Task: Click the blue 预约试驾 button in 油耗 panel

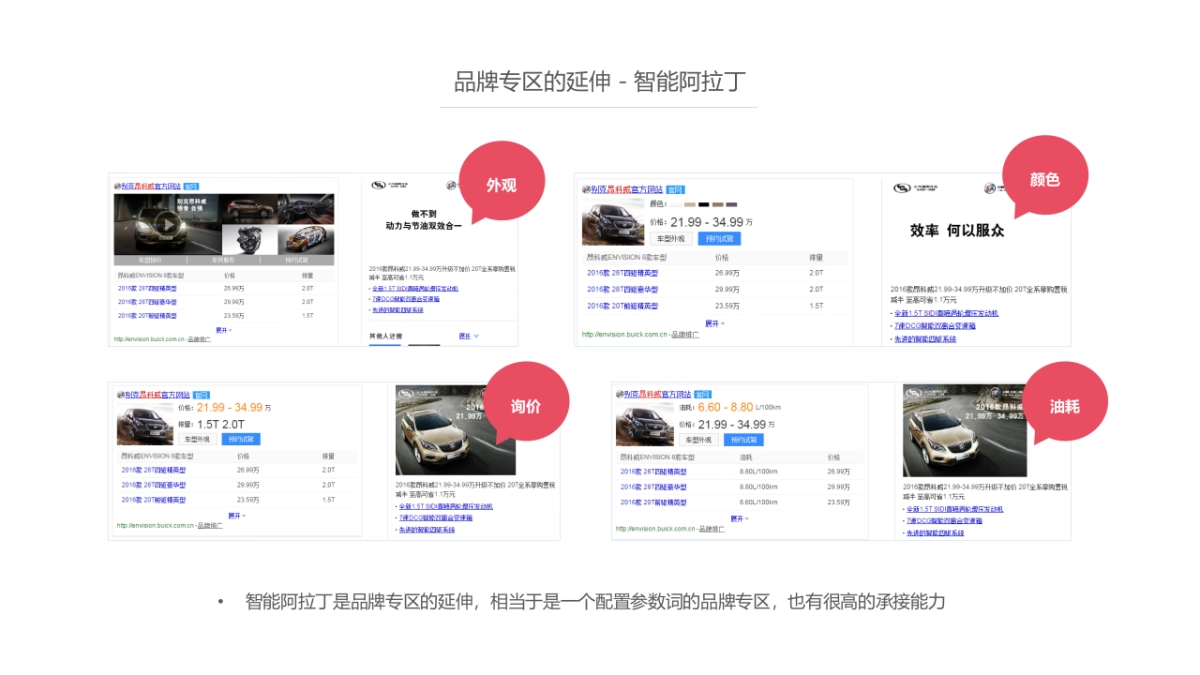Action: click(x=743, y=440)
